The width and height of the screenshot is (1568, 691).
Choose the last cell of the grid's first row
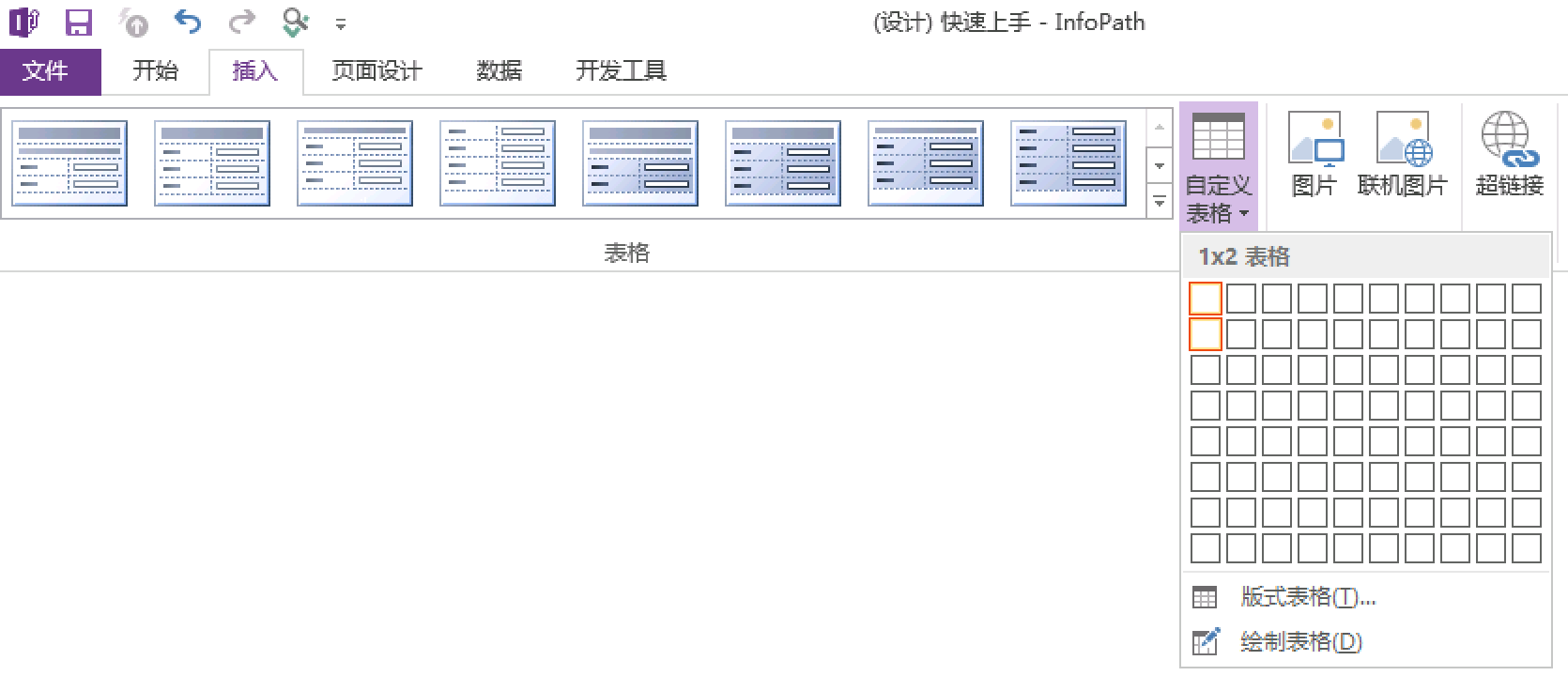click(1527, 299)
